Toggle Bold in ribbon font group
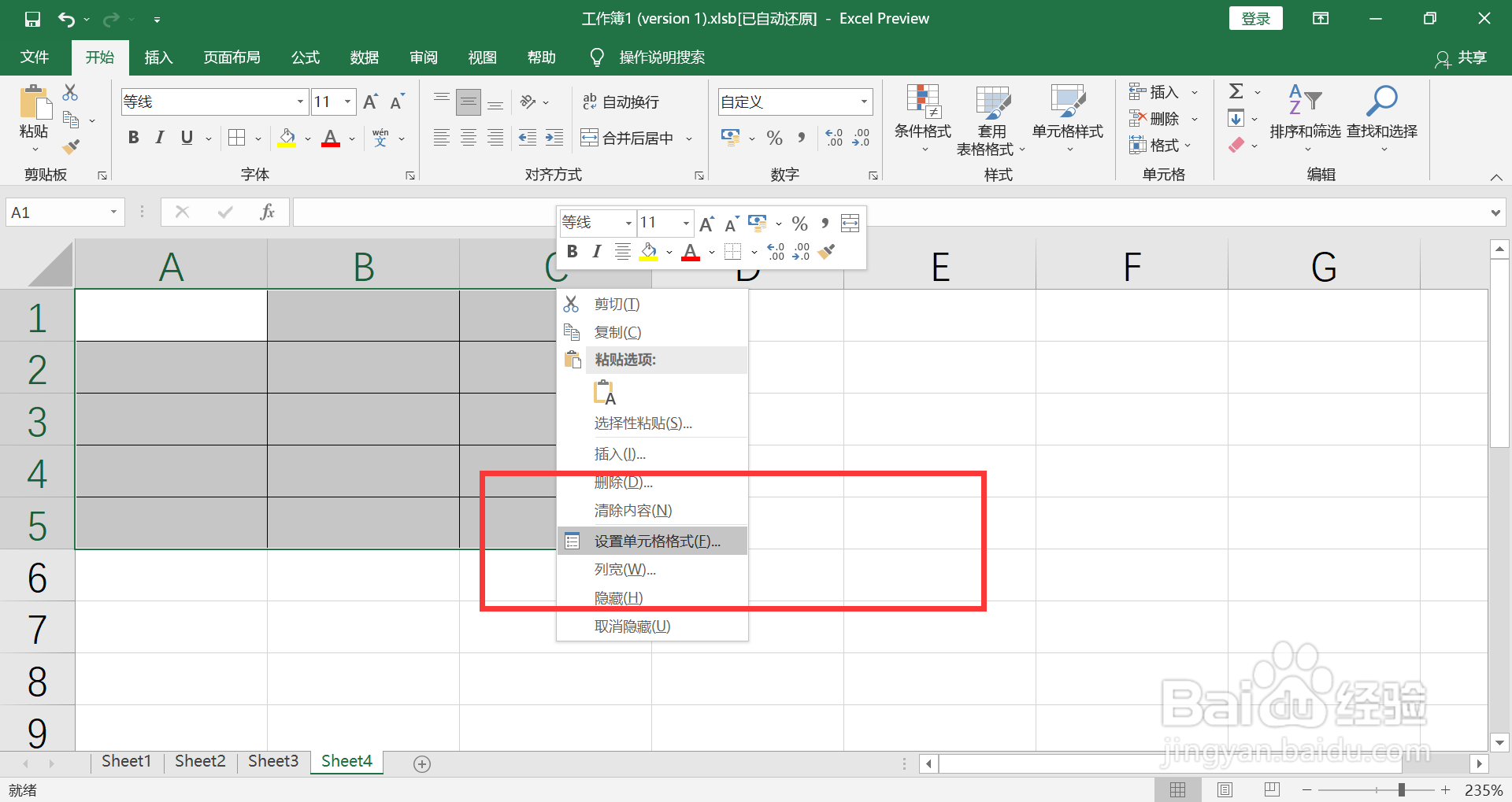 [x=133, y=138]
